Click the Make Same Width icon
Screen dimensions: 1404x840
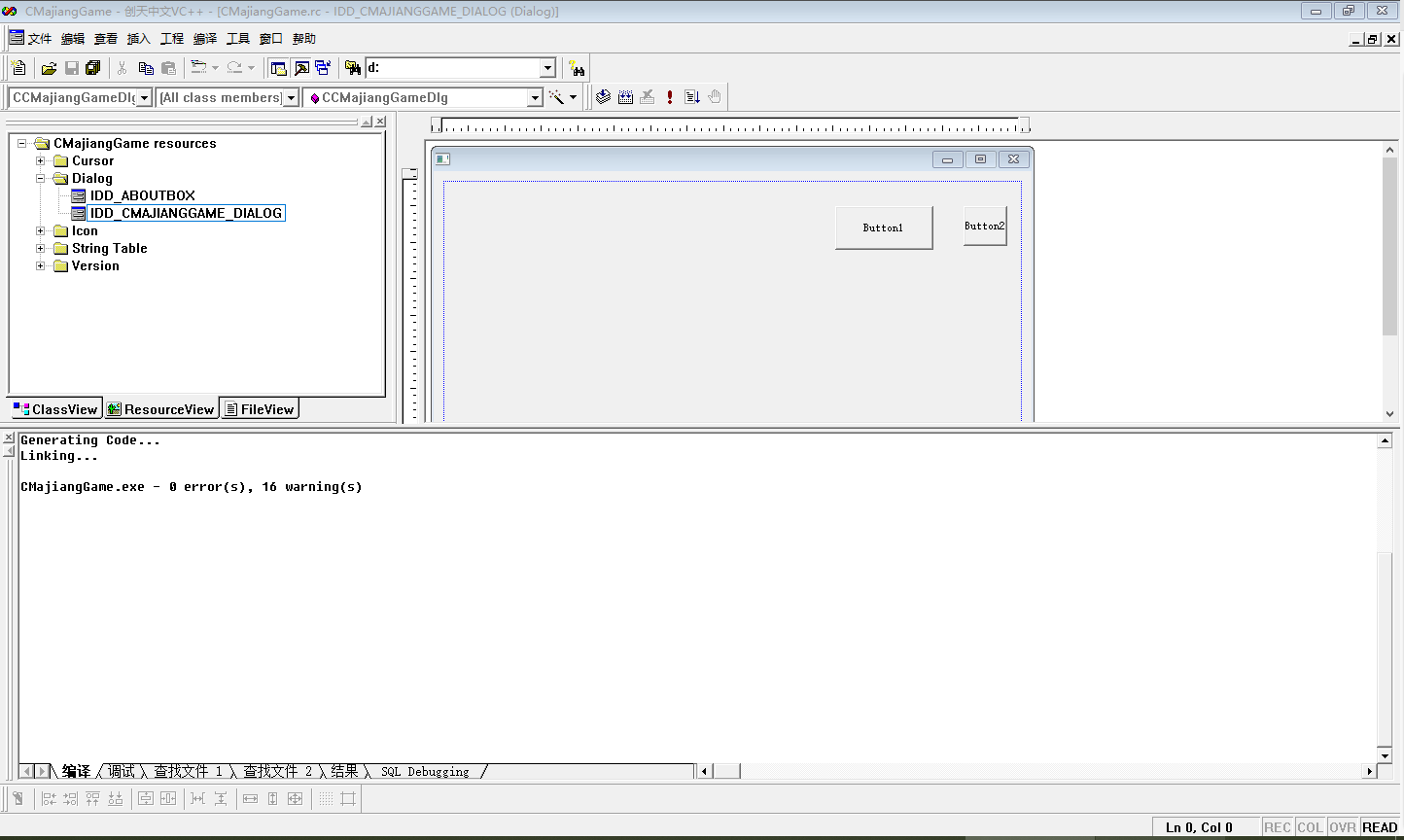pyautogui.click(x=250, y=798)
